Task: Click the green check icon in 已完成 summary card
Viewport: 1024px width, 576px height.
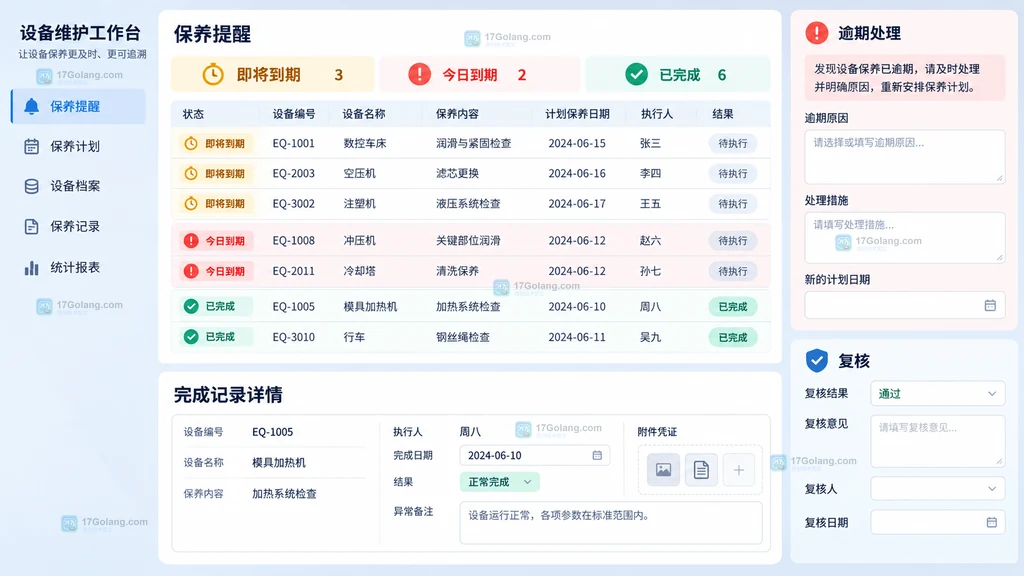Action: coord(636,74)
